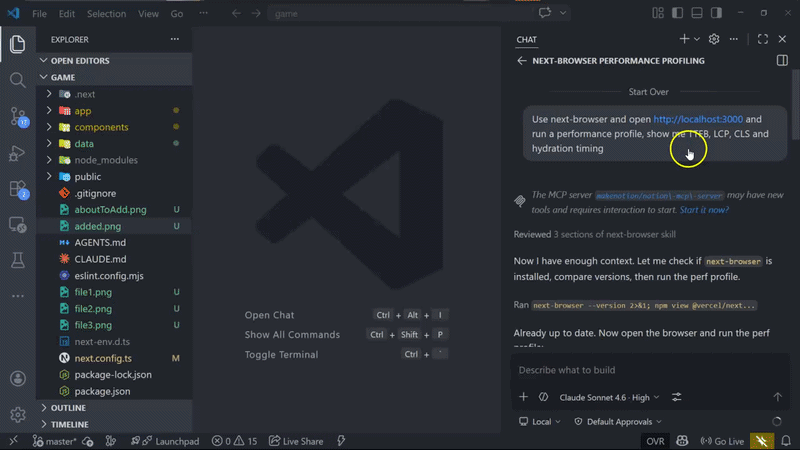Open the Testing flask view

(x=17, y=261)
